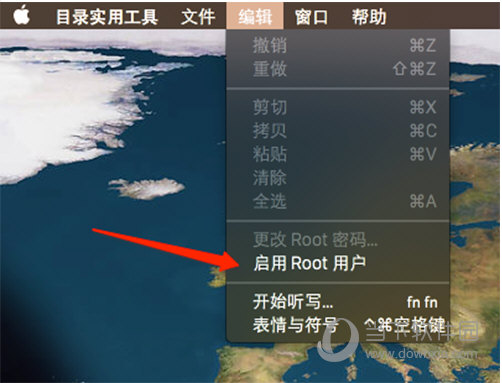502x383 pixels.
Task: Select the 全选 menu entry
Action: [338, 201]
